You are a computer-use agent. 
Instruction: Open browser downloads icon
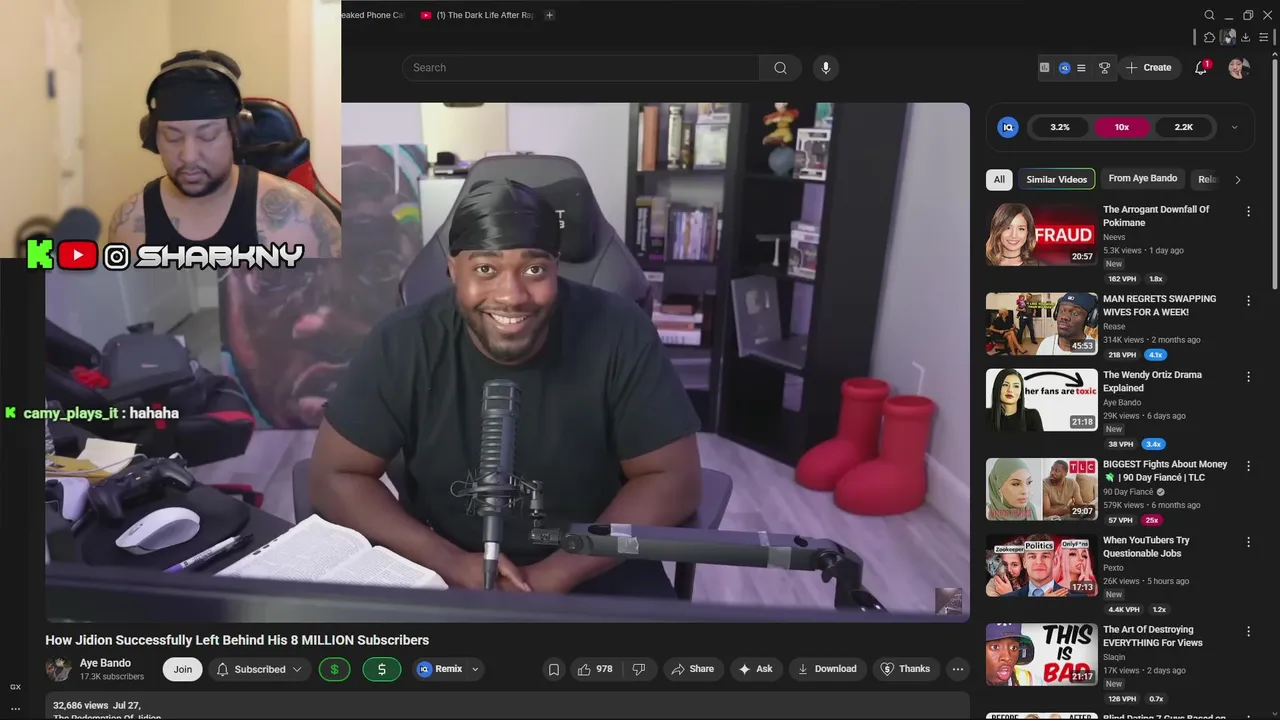point(1245,37)
